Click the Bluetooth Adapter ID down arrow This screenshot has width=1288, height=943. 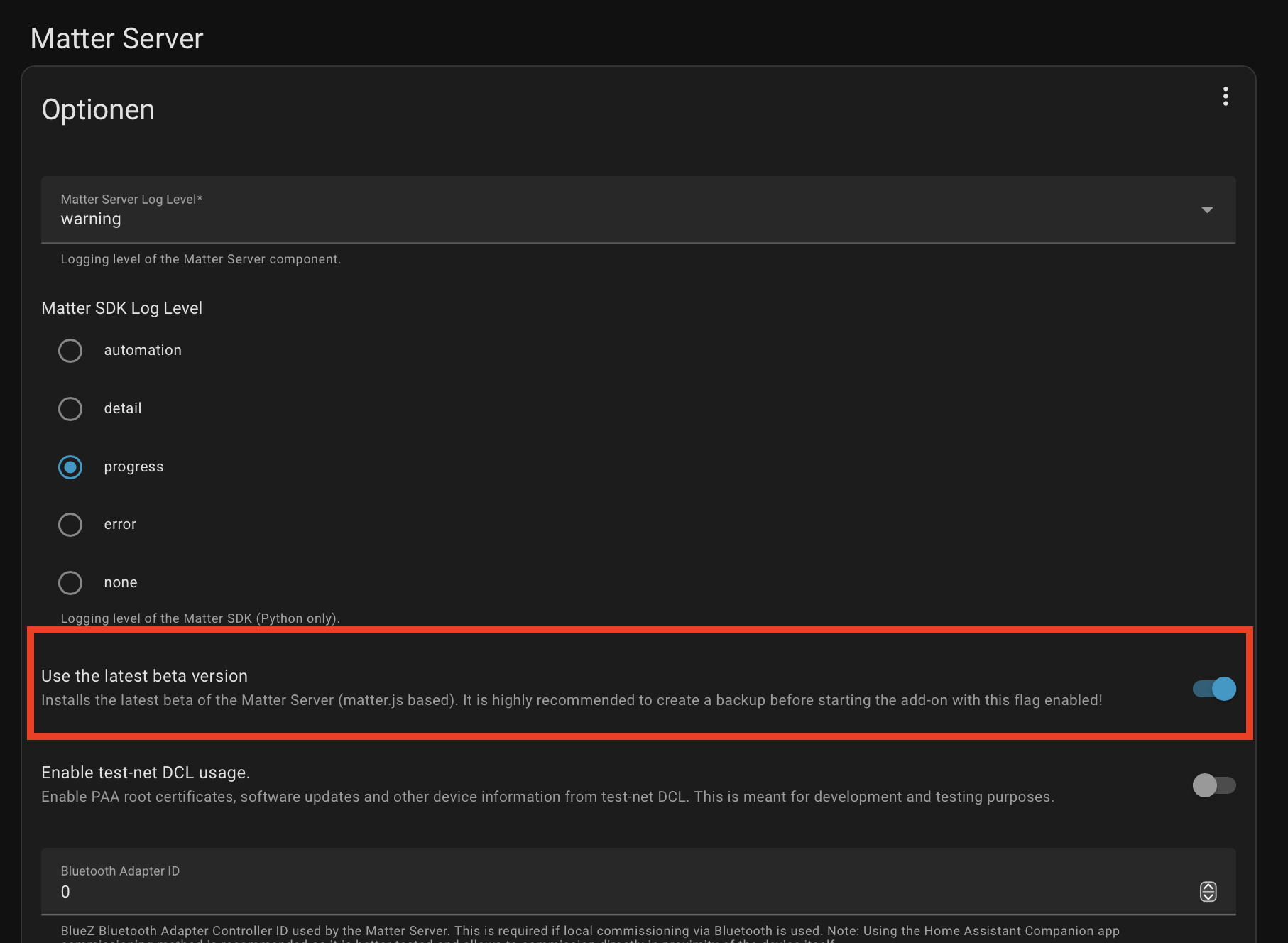[1208, 897]
